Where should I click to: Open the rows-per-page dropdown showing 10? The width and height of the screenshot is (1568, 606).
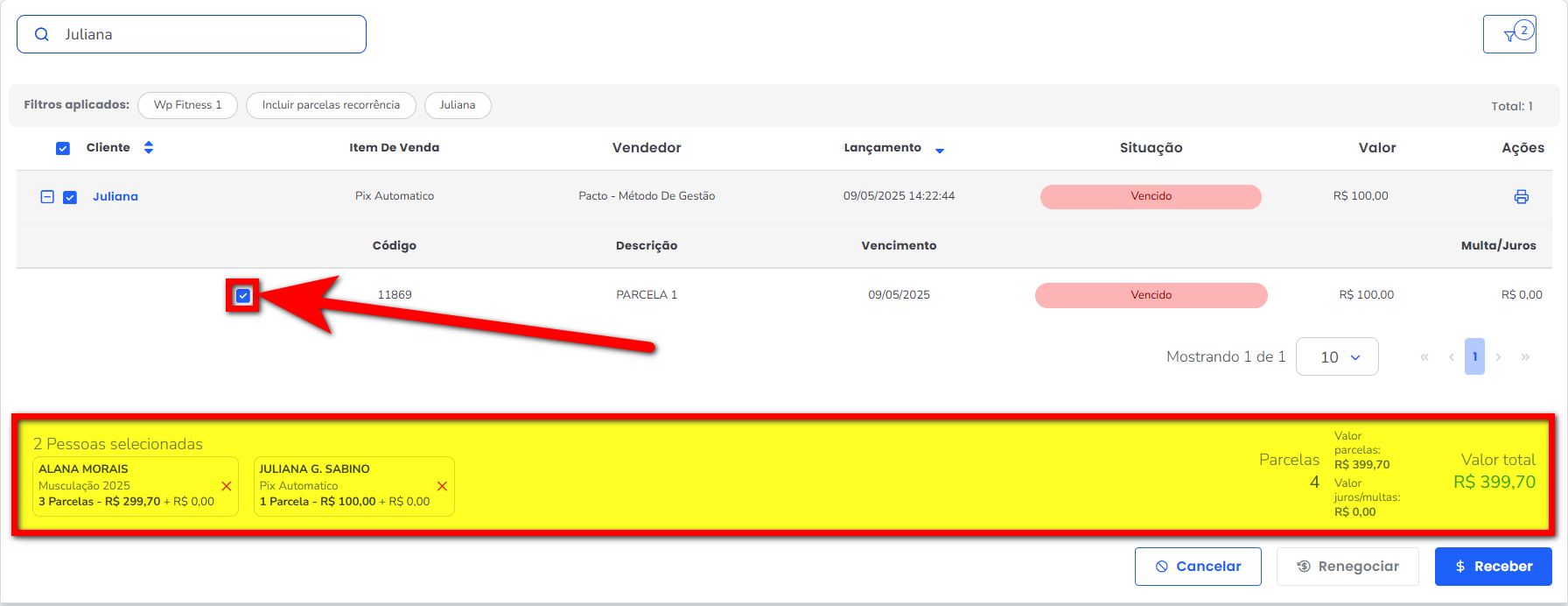point(1337,357)
